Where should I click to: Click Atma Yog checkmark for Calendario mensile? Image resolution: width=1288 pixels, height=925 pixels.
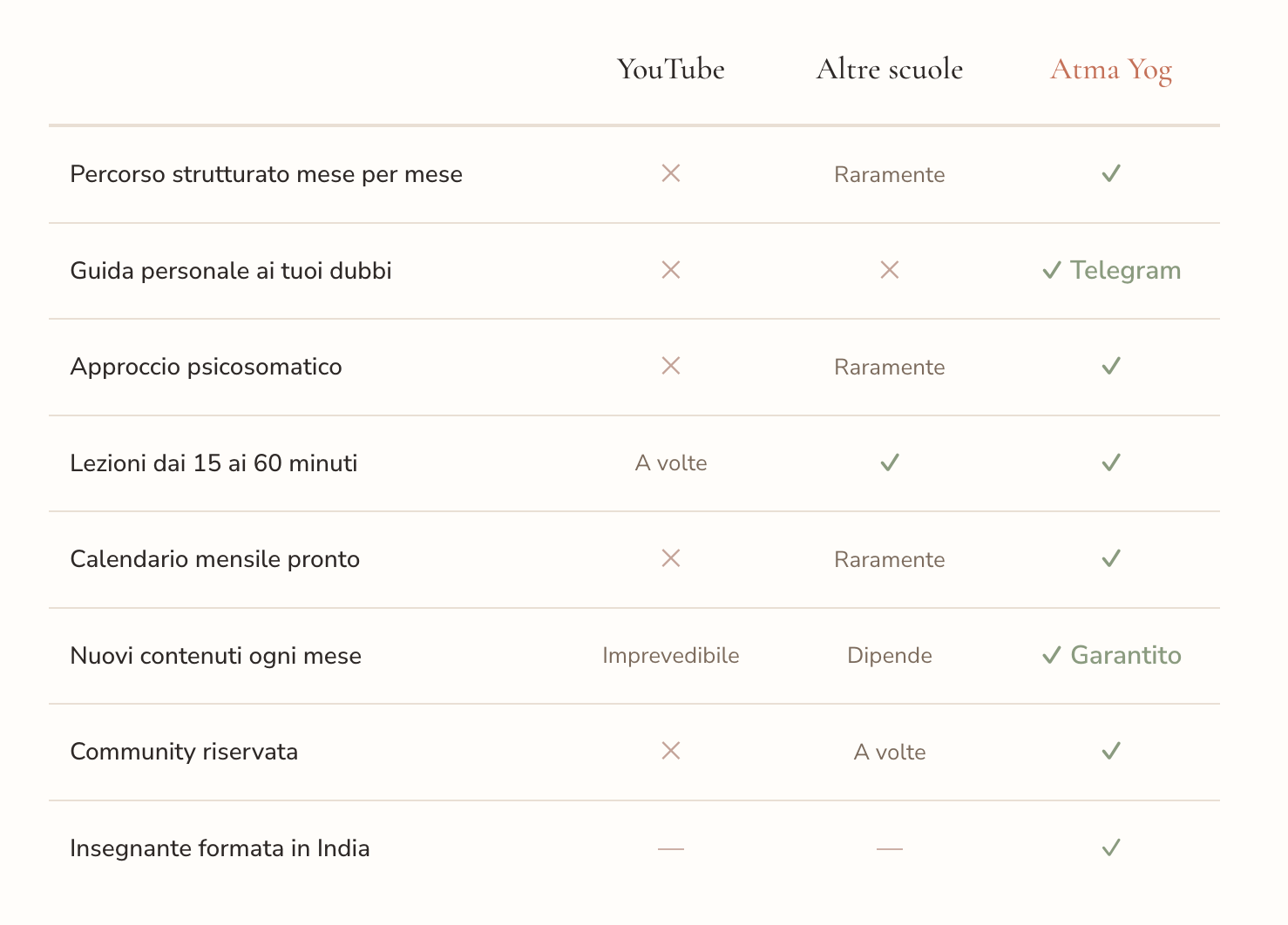tap(1111, 558)
